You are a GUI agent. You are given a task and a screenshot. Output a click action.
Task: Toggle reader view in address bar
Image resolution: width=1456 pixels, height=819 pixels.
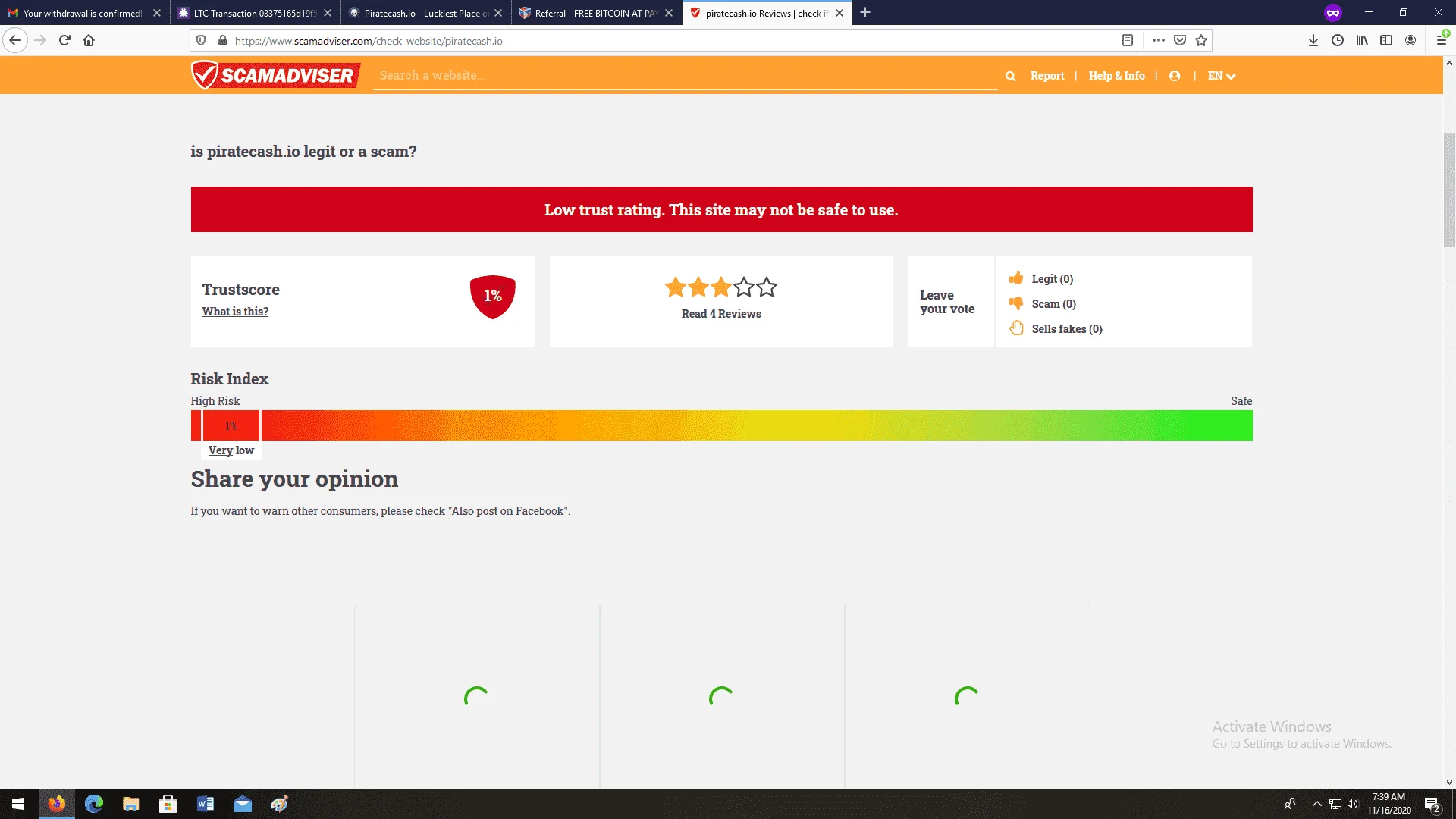click(x=1128, y=41)
